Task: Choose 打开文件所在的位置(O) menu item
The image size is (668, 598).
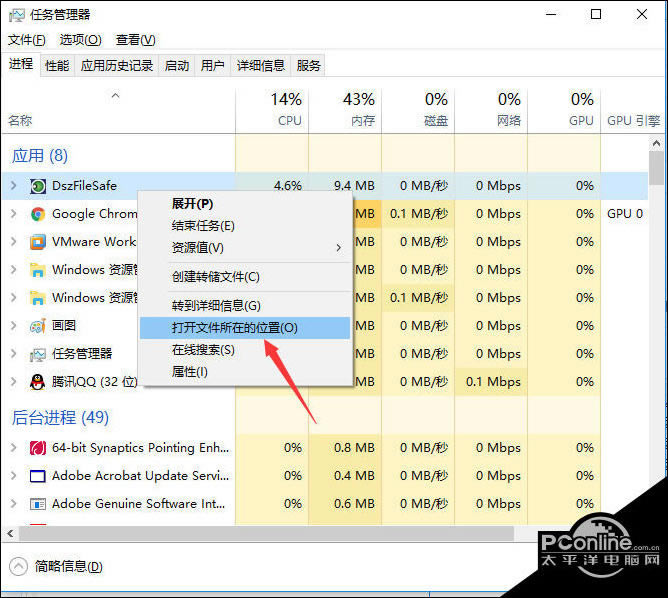Action: point(245,328)
